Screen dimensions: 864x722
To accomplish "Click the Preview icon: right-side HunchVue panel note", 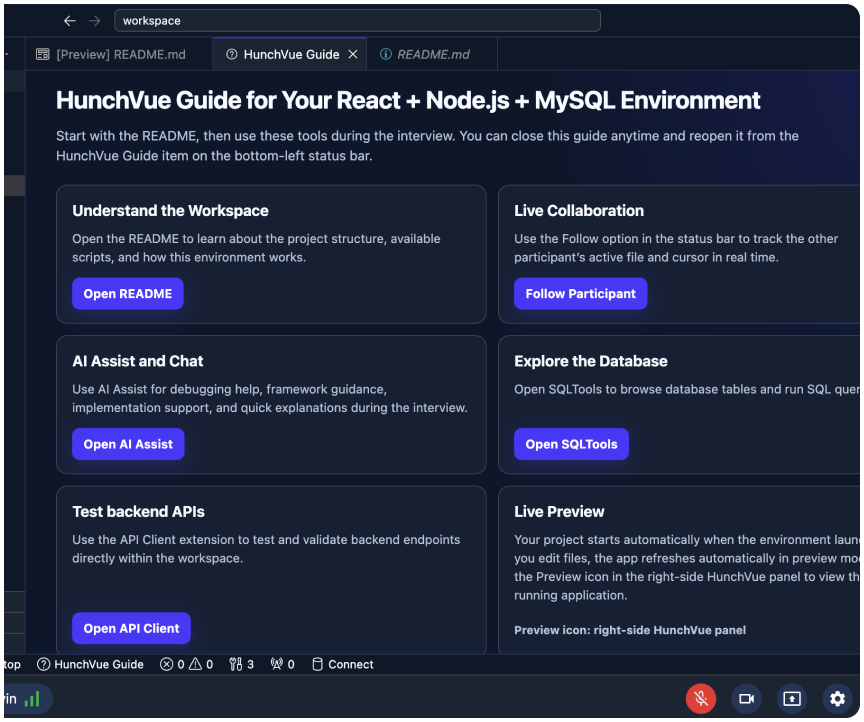I will [630, 630].
